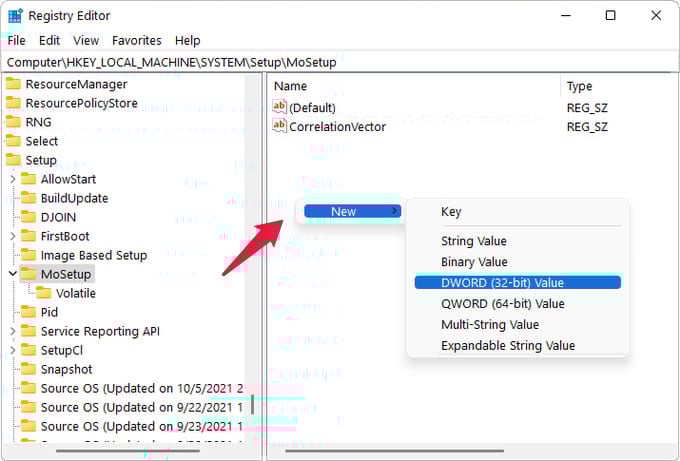Open the Help menu
680x461 pixels.
[187, 41]
